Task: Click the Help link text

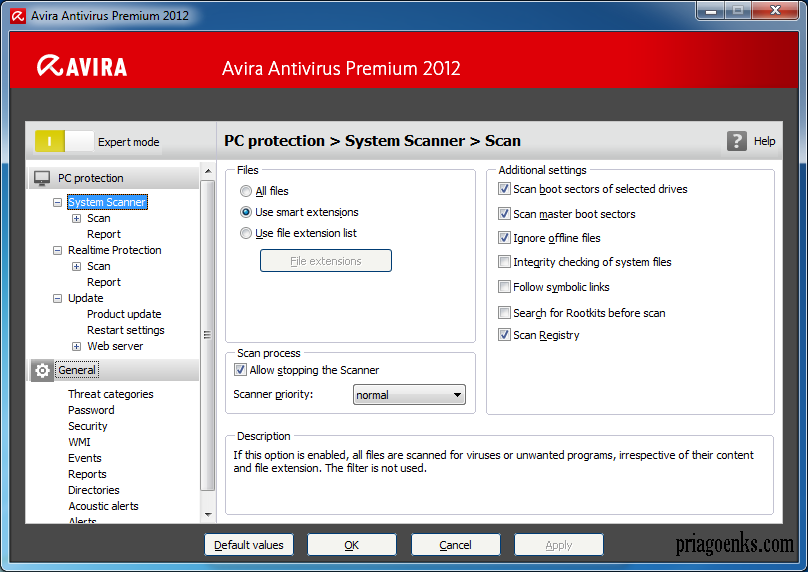Action: click(x=764, y=141)
